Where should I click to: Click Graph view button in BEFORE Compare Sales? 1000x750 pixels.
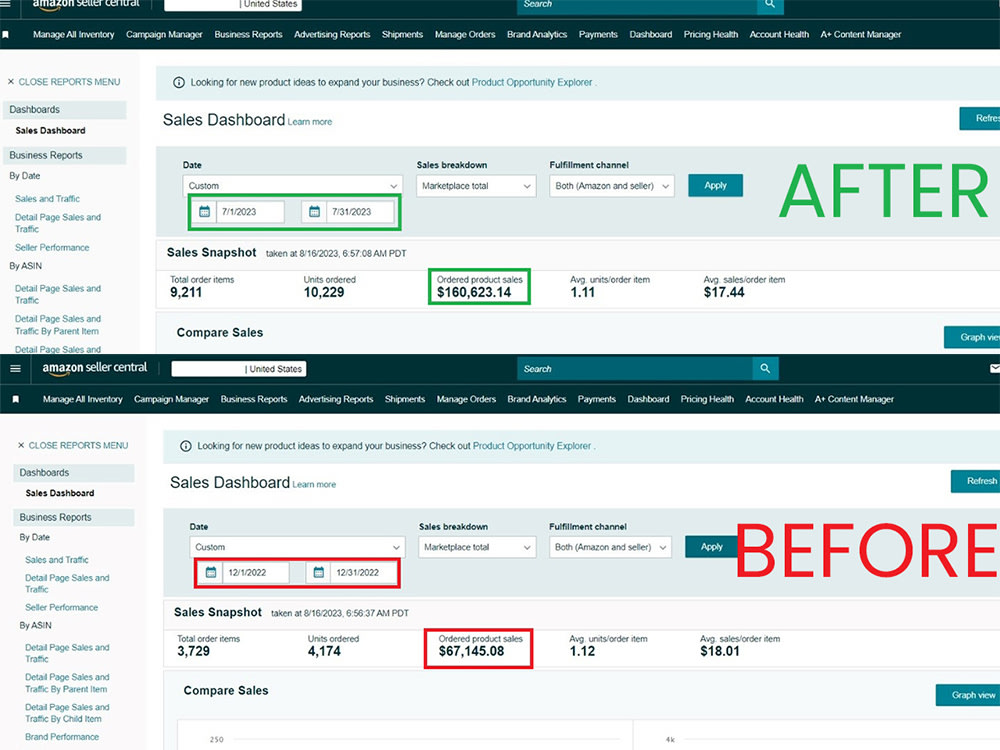pyautogui.click(x=967, y=695)
